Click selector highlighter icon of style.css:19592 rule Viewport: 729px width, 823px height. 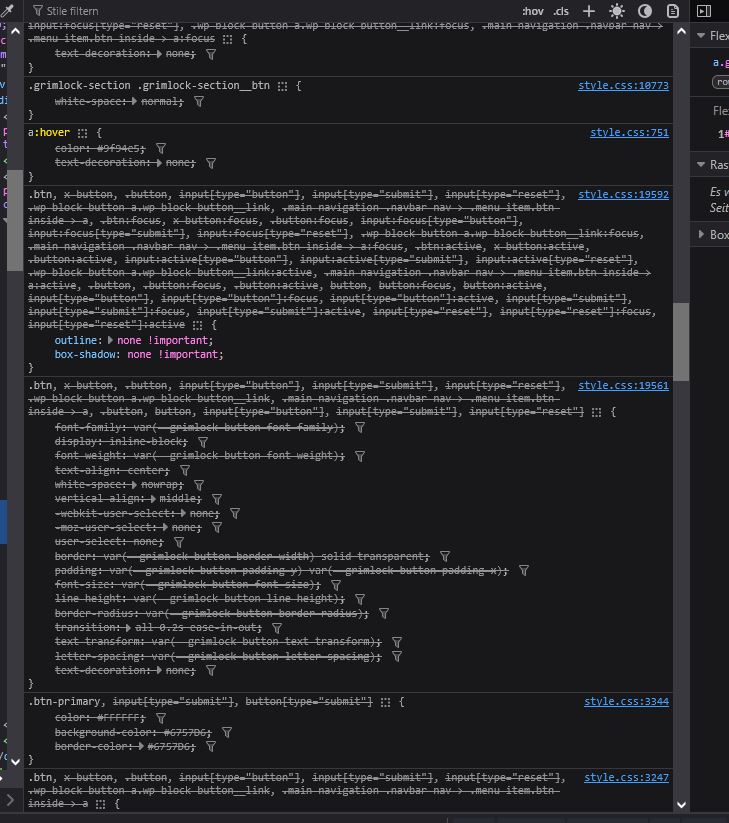197,325
